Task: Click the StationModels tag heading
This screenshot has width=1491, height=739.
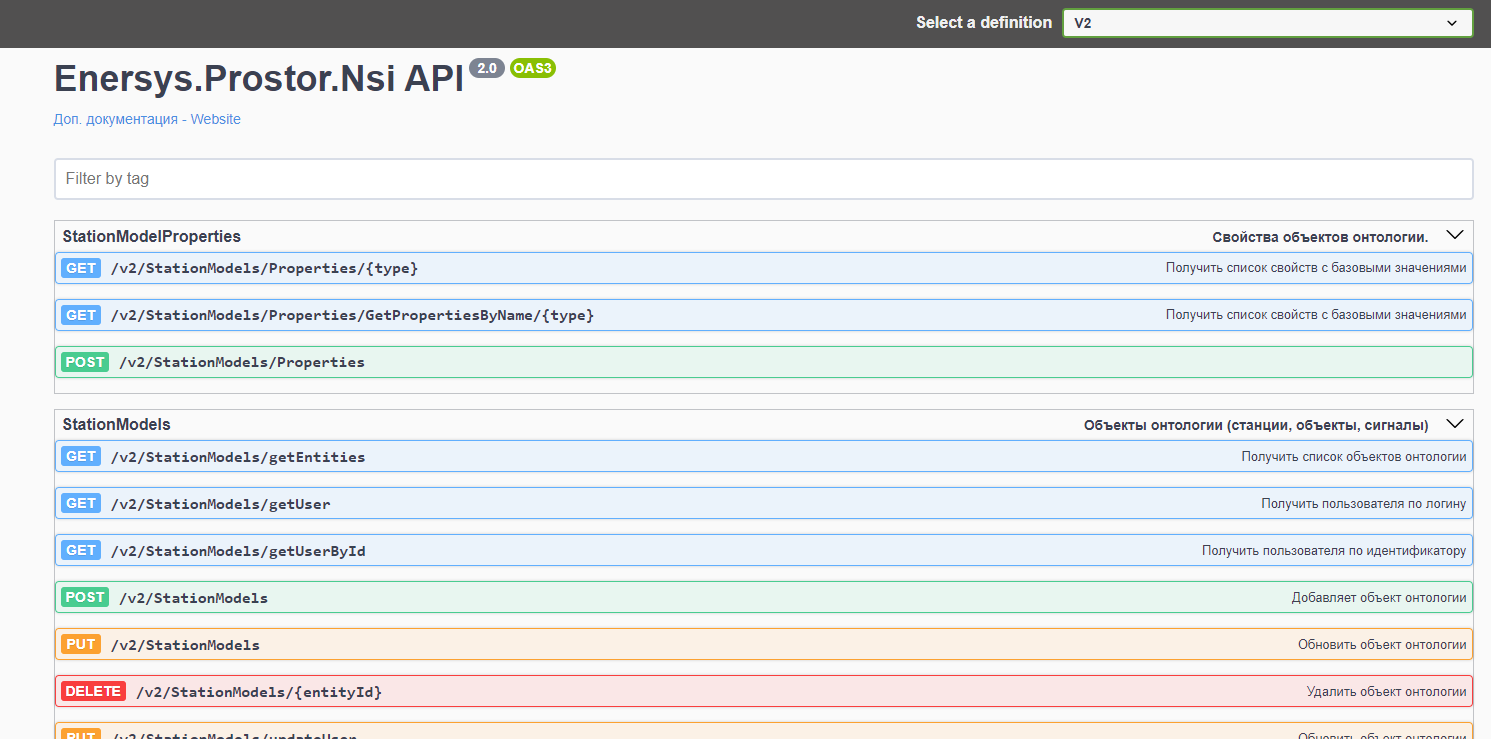Action: [117, 425]
